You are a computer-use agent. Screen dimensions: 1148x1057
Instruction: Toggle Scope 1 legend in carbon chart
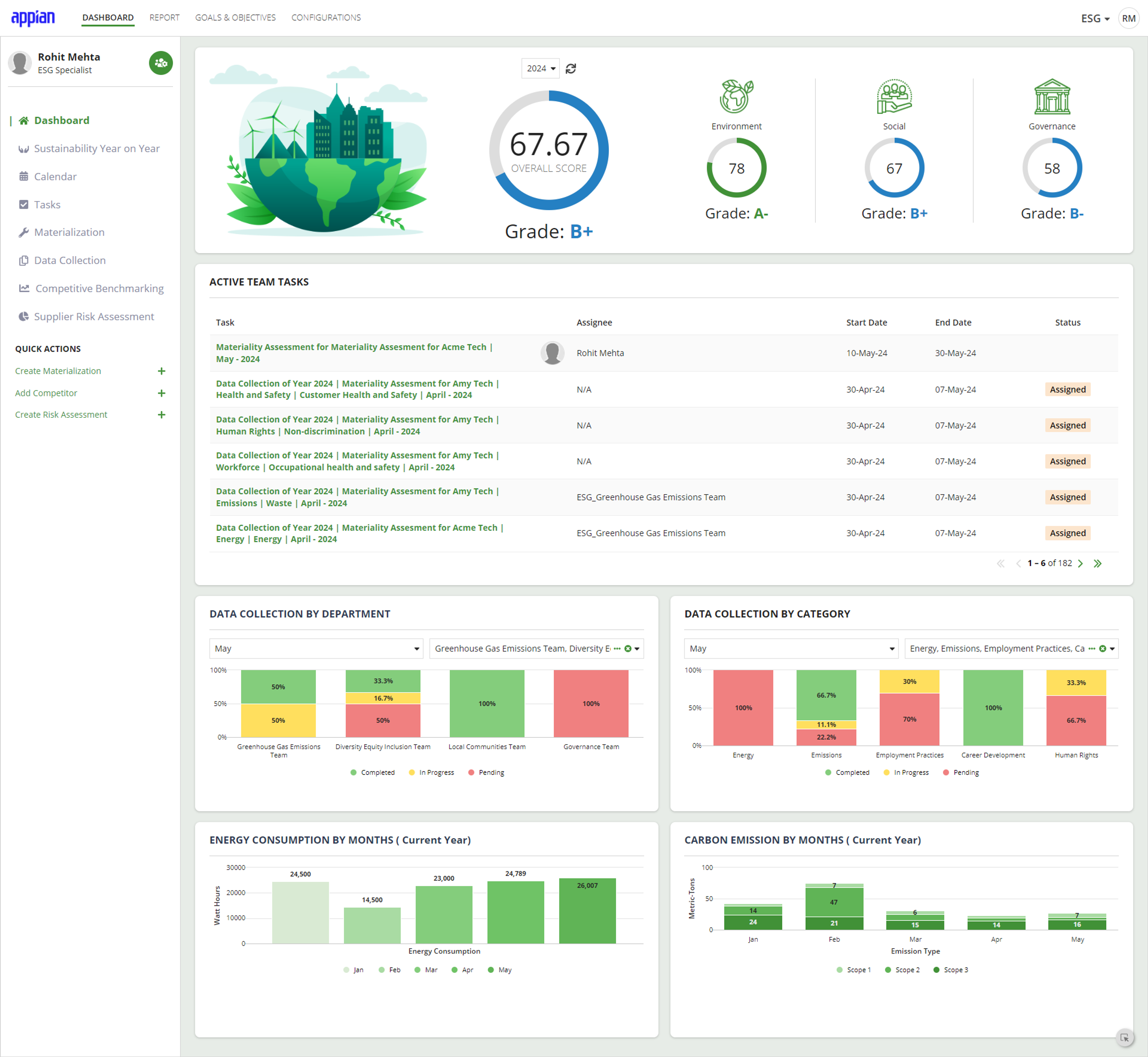click(854, 970)
